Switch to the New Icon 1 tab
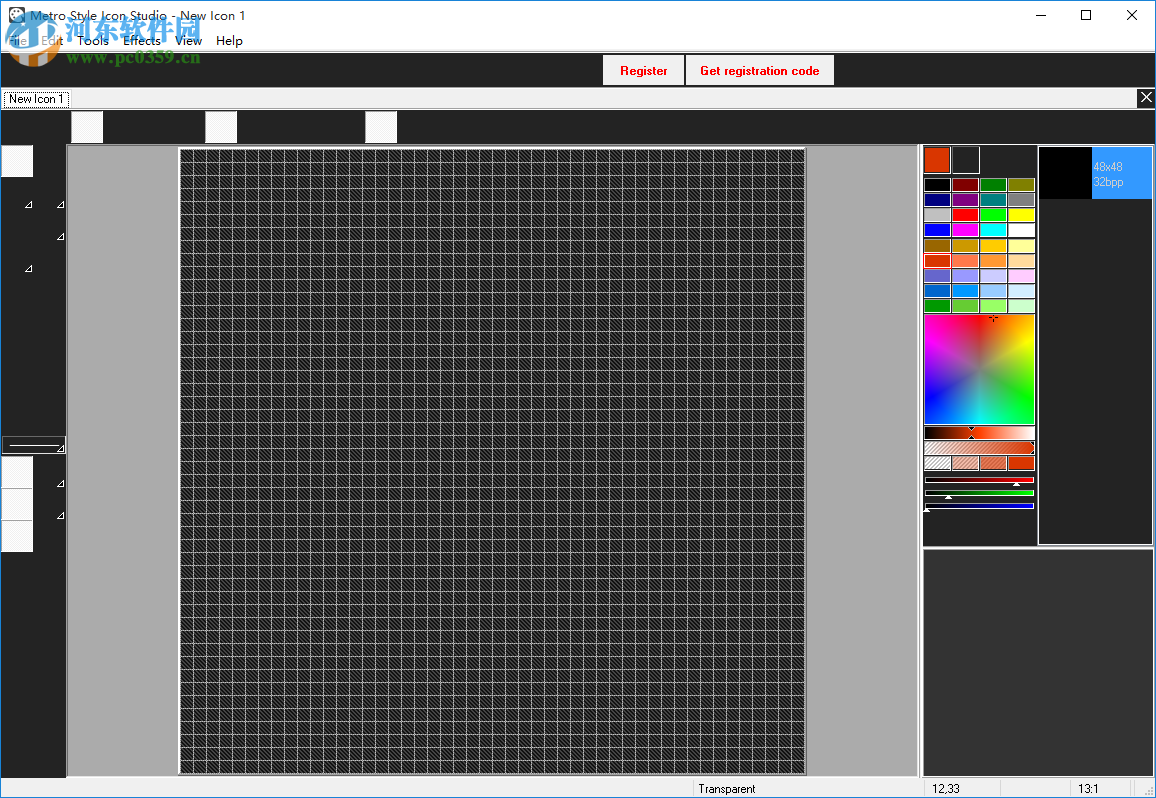Viewport: 1156px width, 798px height. (36, 99)
